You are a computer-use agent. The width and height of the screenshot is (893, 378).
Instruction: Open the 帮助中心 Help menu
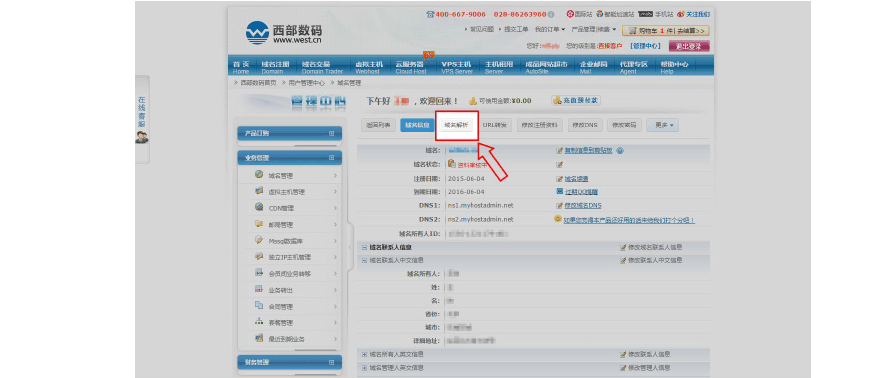tap(675, 67)
